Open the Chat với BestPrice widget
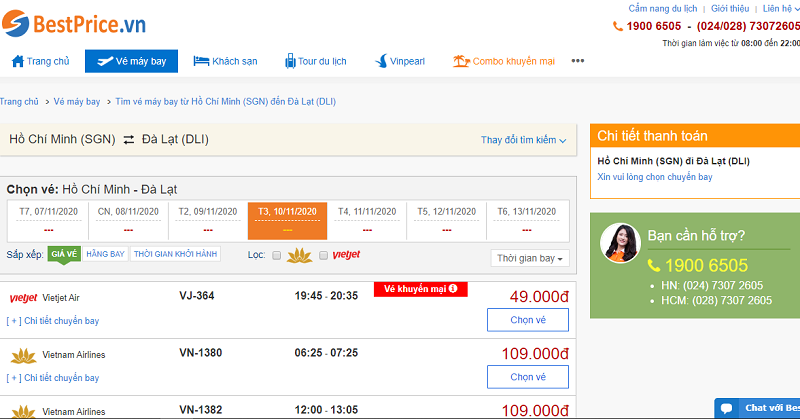This screenshot has width=800, height=420. (x=757, y=408)
